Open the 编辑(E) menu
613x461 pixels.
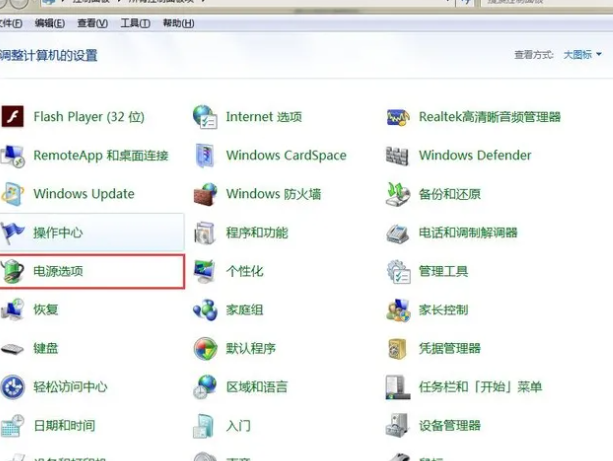point(50,23)
